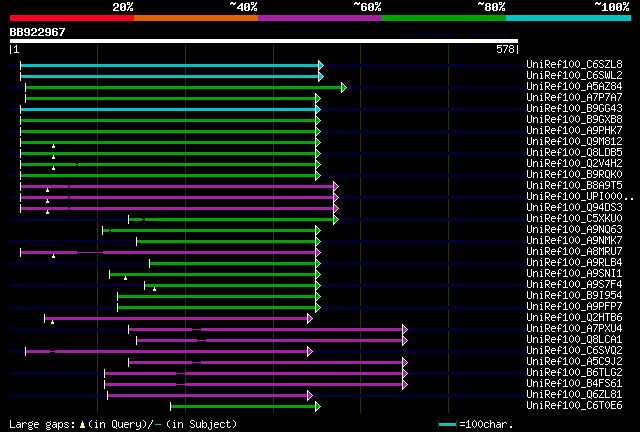Click the yellow gap marker under the A9SNI1 bar
The image size is (640, 432).
125,278
